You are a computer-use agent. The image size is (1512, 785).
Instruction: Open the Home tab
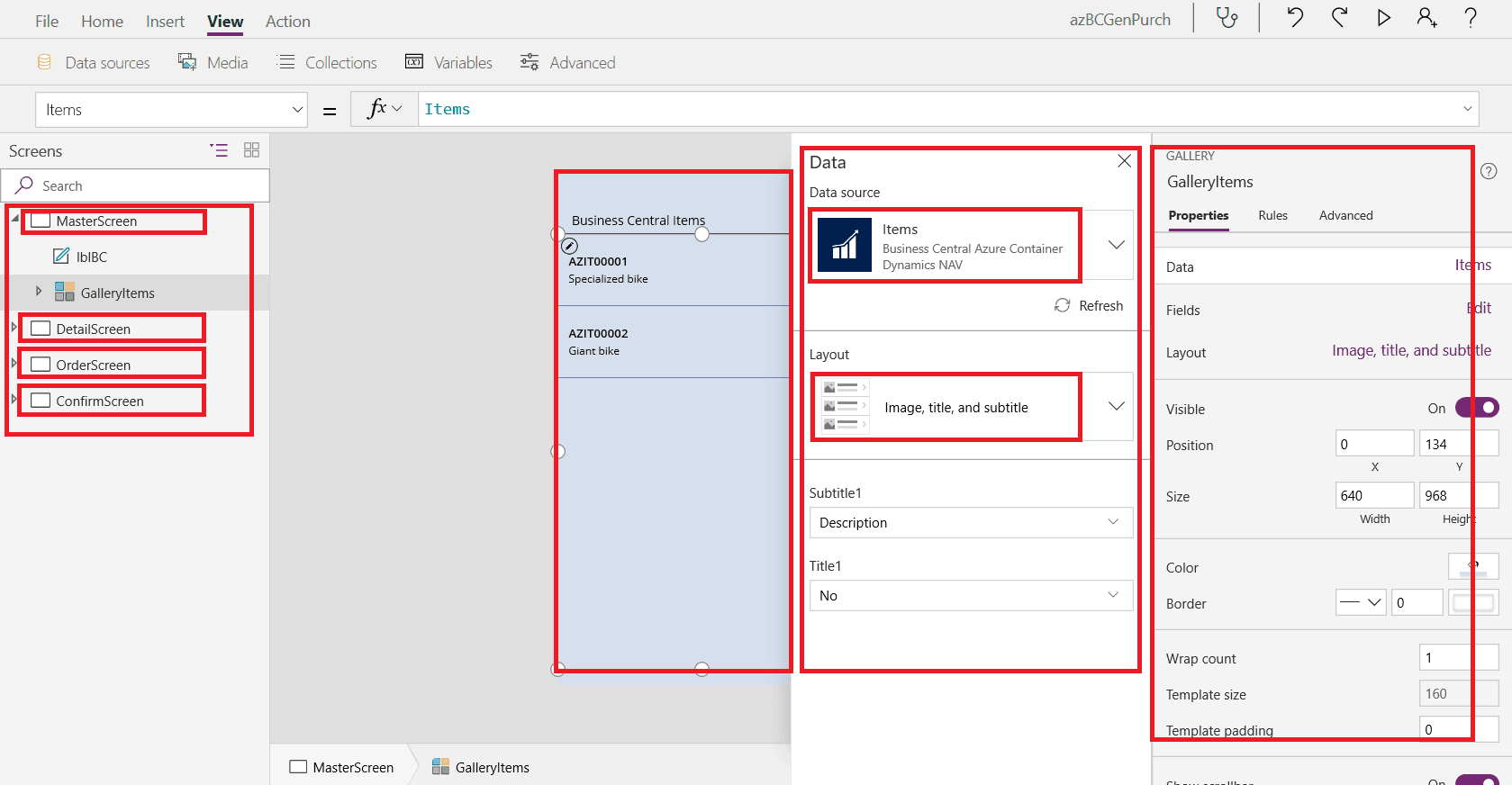102,21
